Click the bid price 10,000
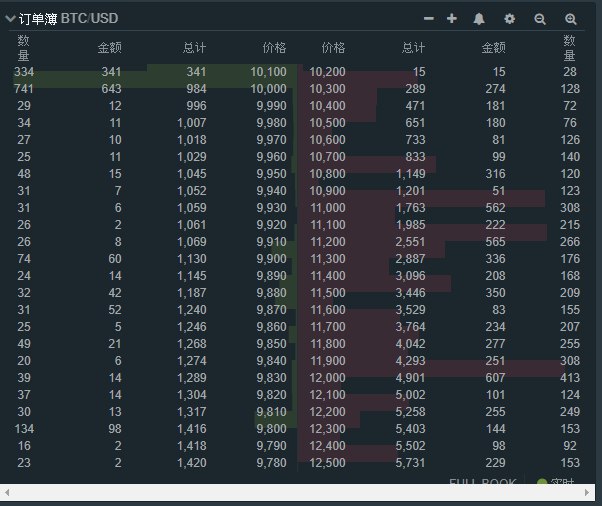602x506 pixels. (268, 89)
